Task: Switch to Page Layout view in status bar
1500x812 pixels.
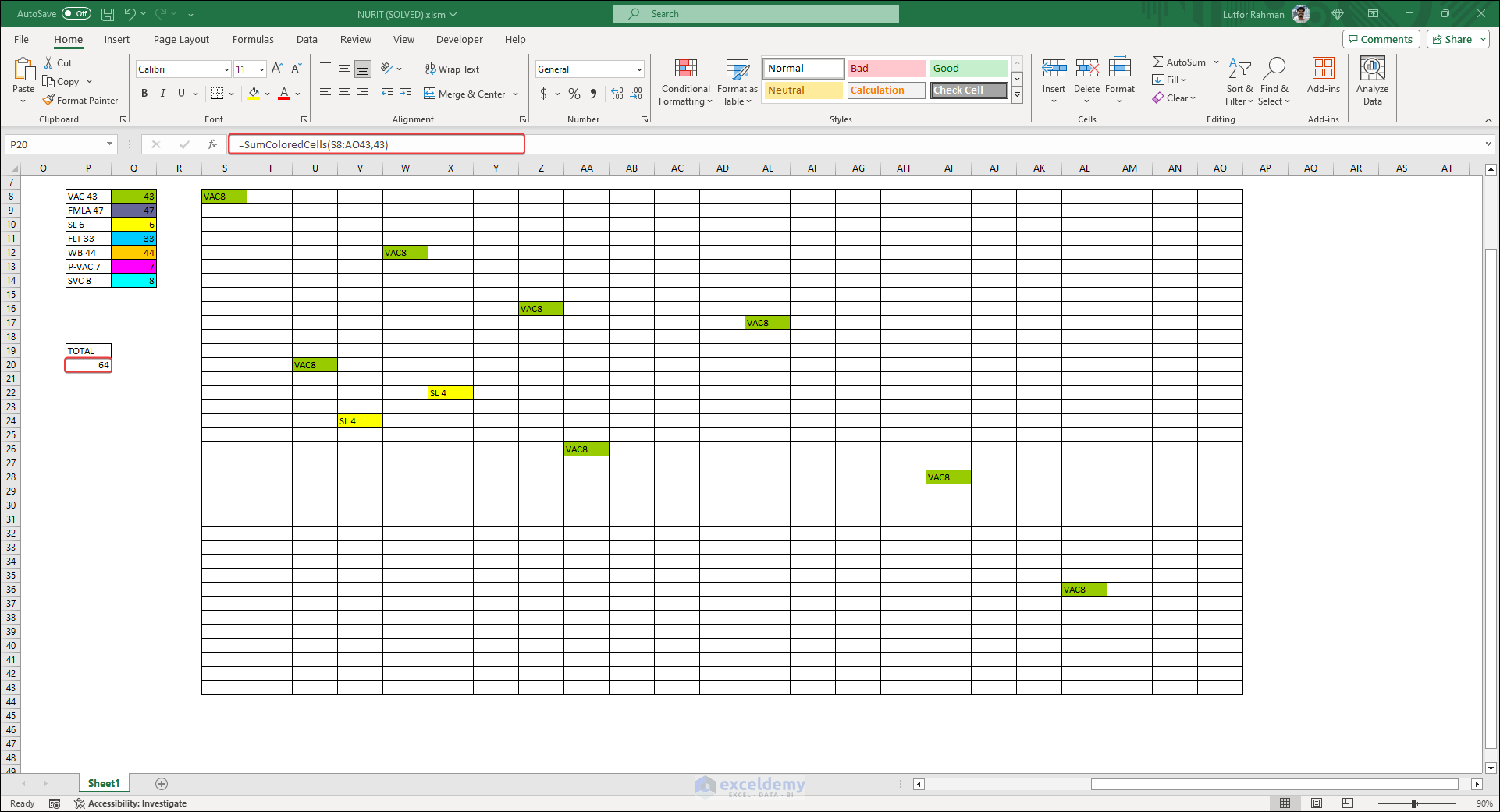Action: tap(1317, 803)
